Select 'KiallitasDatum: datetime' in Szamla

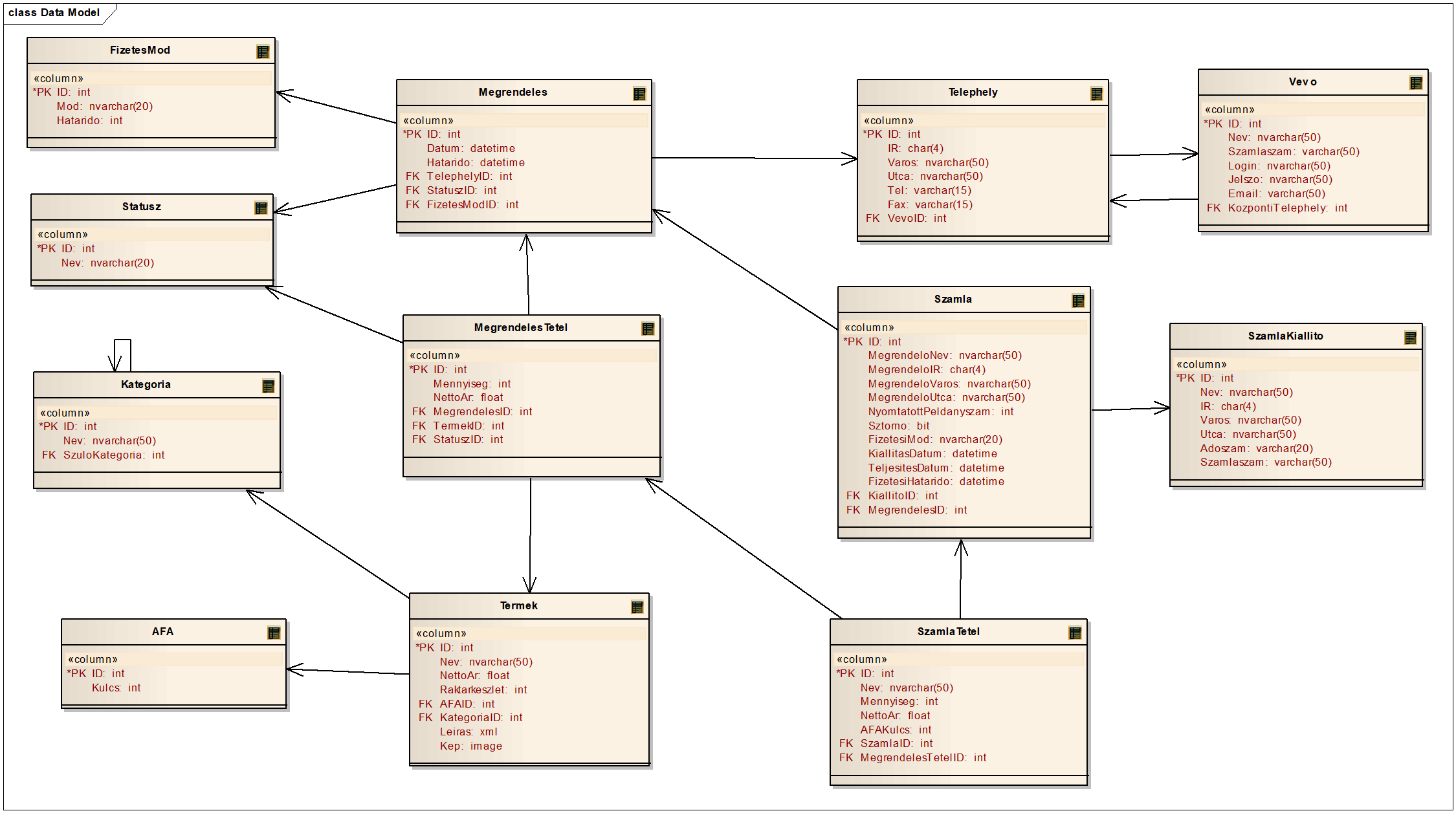[932, 454]
